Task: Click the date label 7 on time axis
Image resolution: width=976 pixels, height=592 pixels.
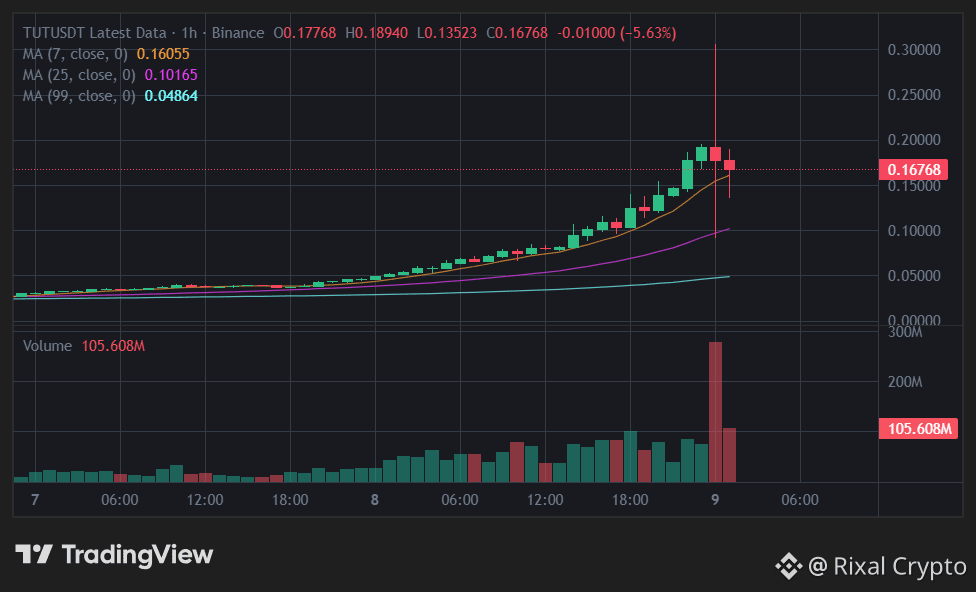Action: pyautogui.click(x=35, y=500)
